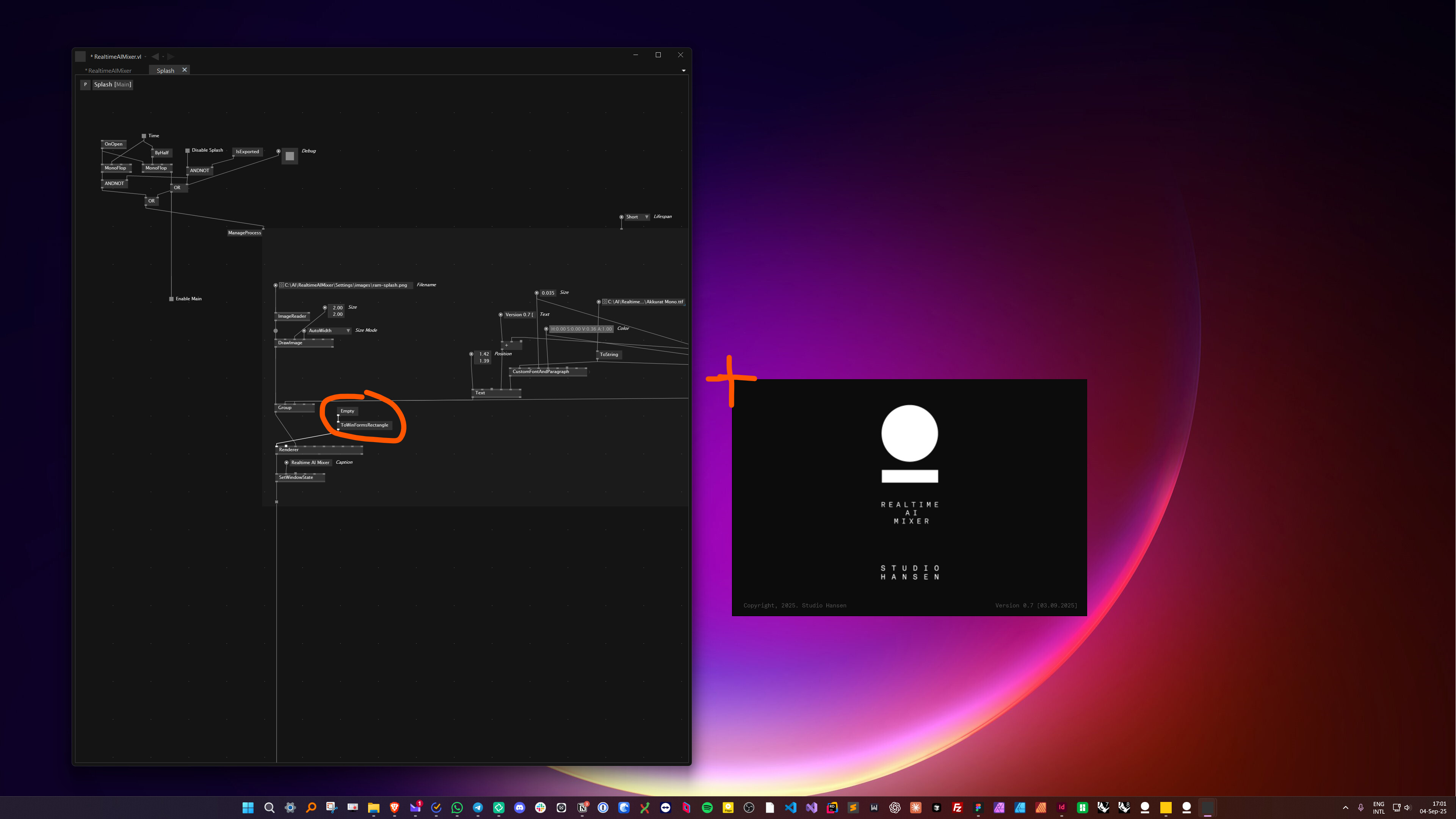Click the forward navigation arrow icon
This screenshot has height=819, width=1456.
click(x=171, y=56)
